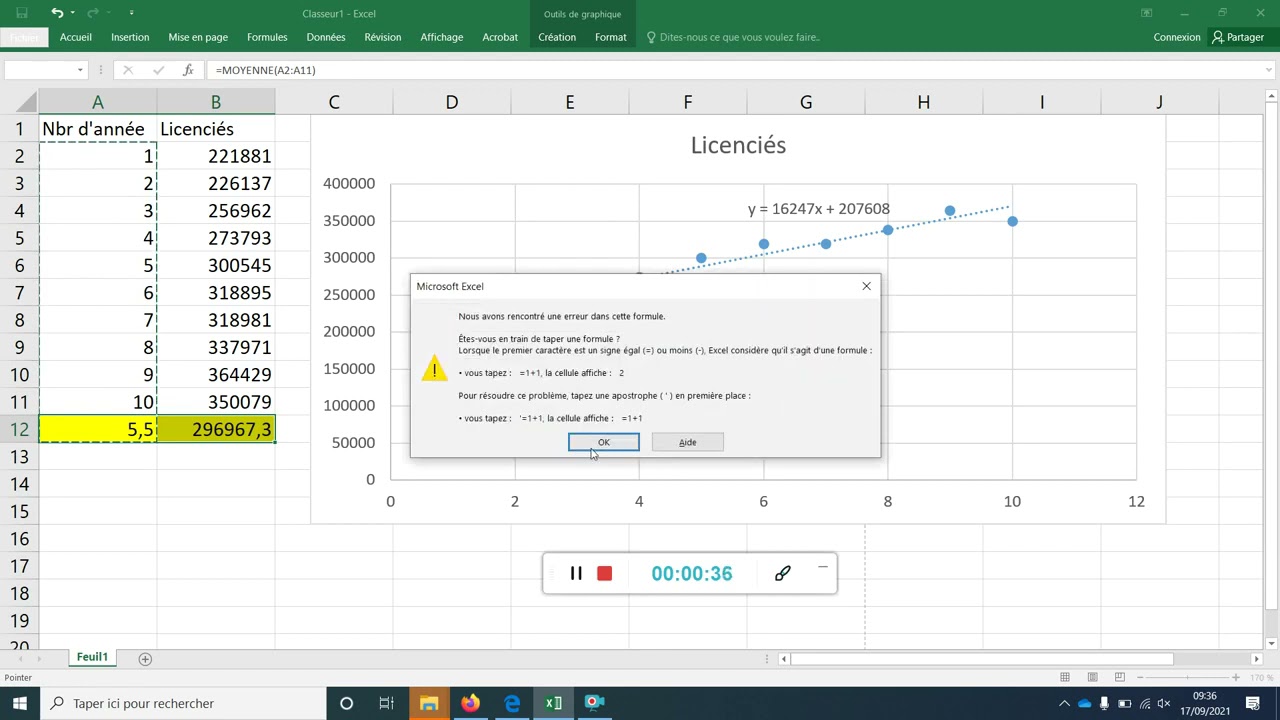Click the zoom in plus button
This screenshot has height=720, width=1280.
click(1236, 677)
